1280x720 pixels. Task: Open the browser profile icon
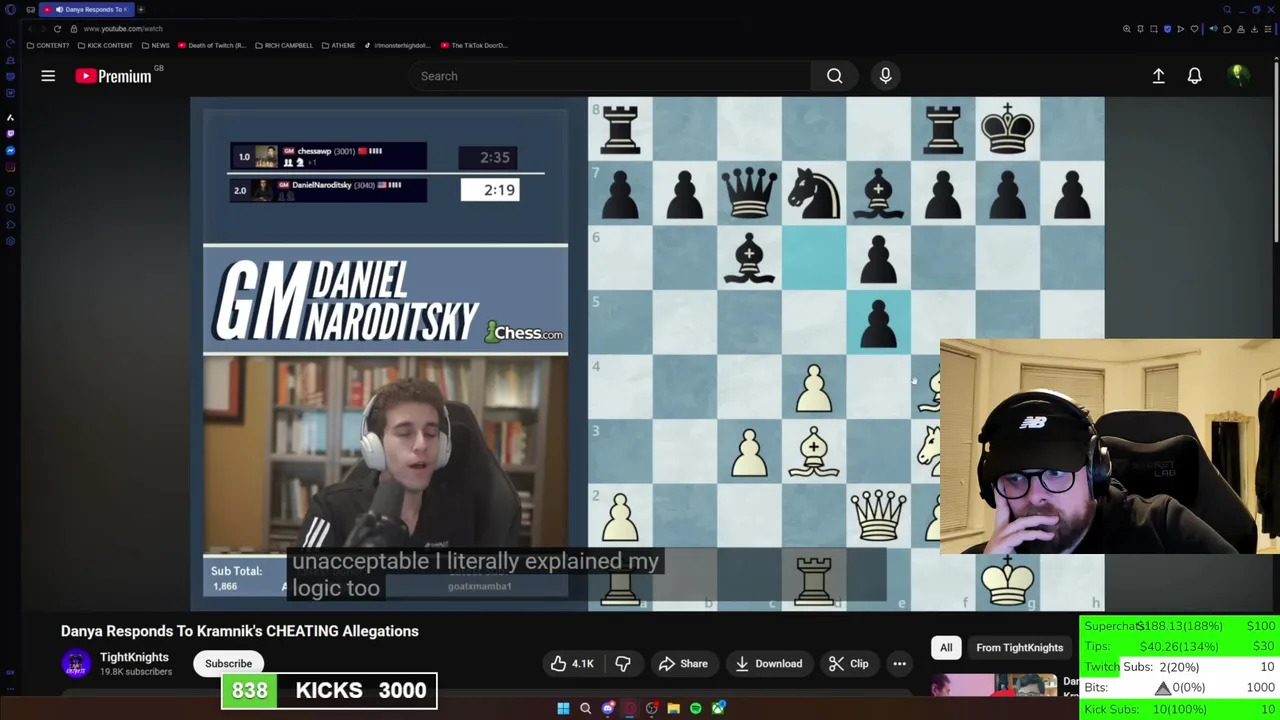tap(1241, 29)
